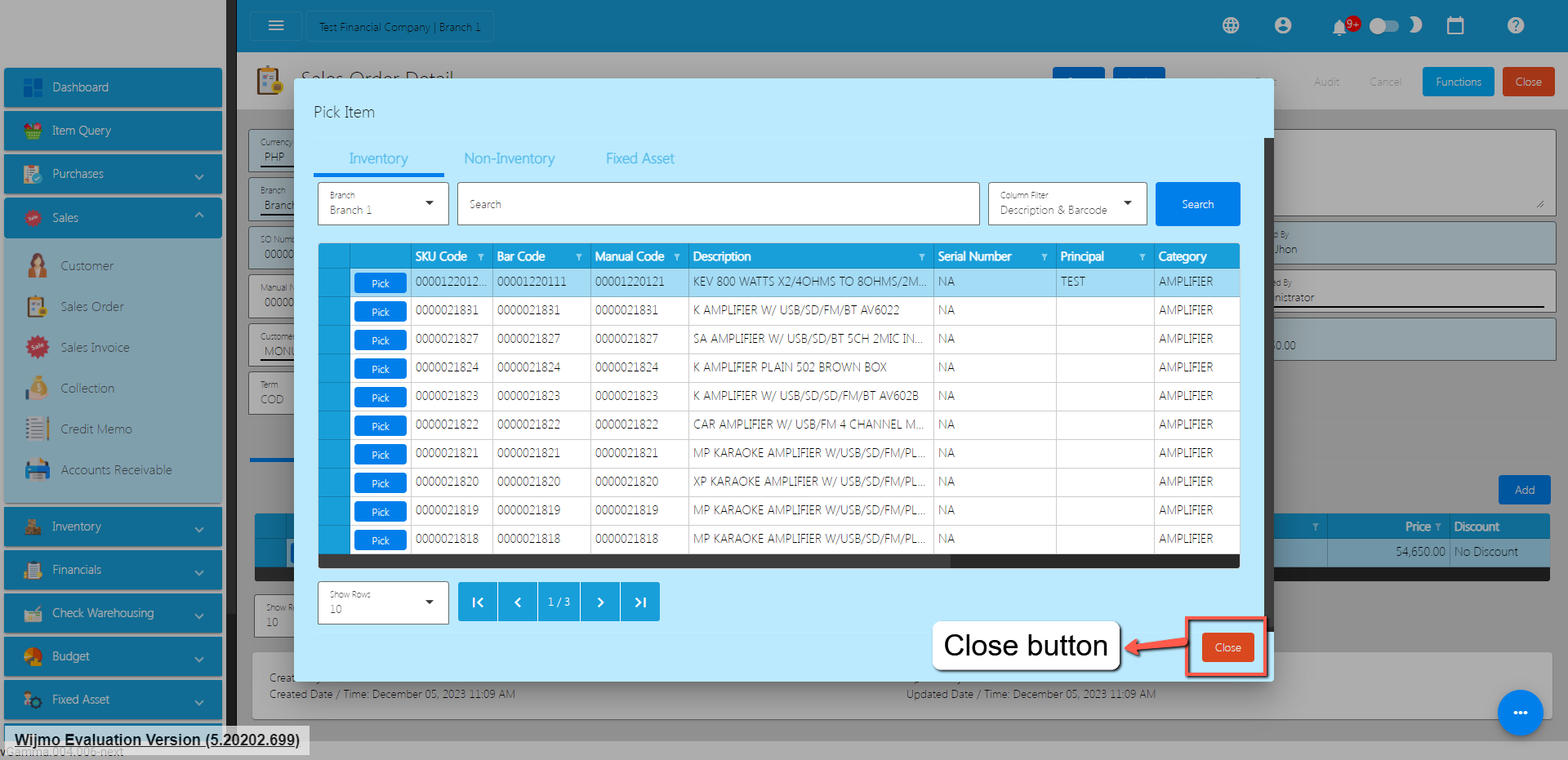This screenshot has width=1568, height=760.
Task: Switch to the Fixed Asset tab
Action: [639, 158]
